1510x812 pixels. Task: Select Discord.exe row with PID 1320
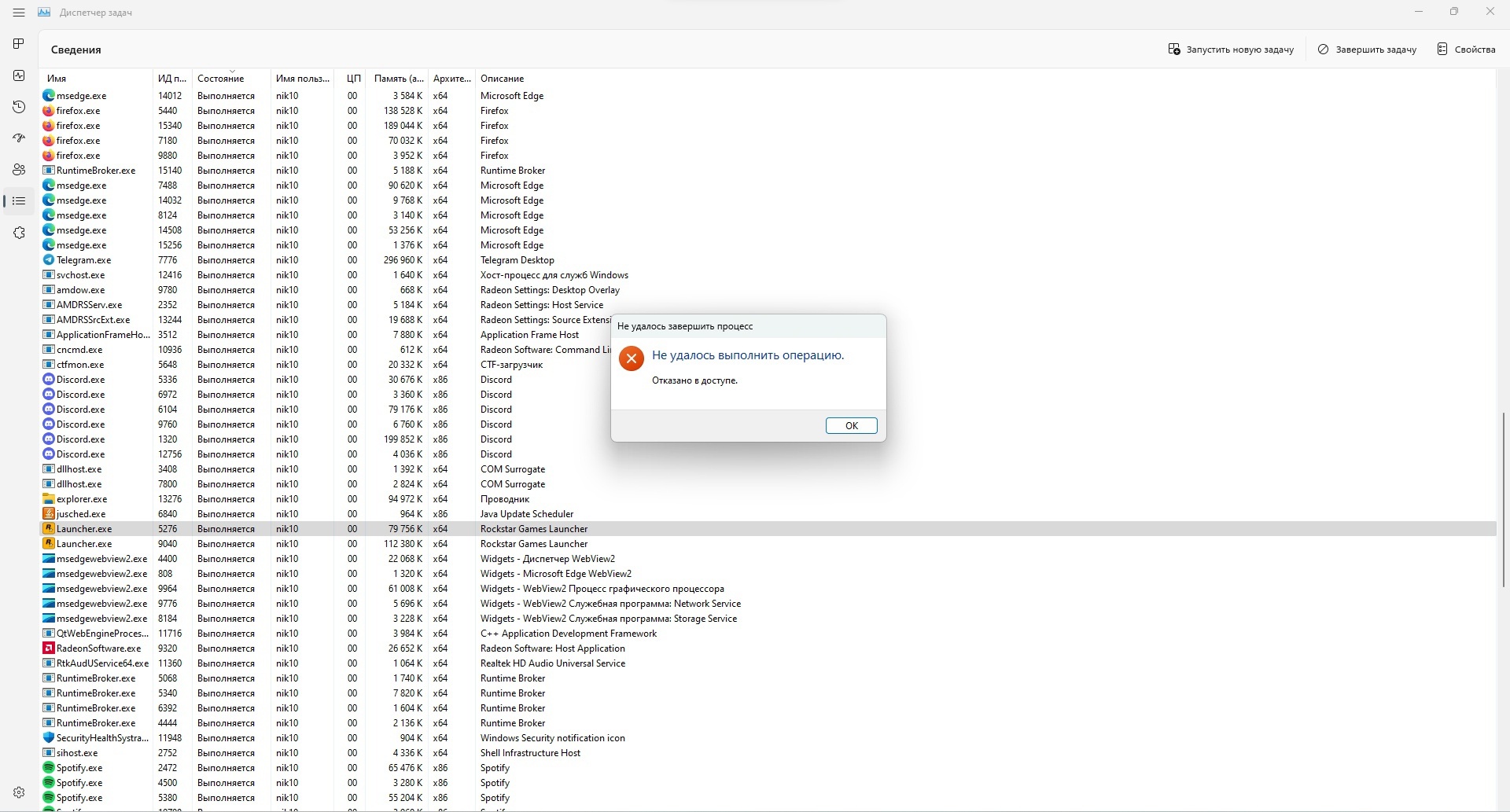[x=768, y=439]
